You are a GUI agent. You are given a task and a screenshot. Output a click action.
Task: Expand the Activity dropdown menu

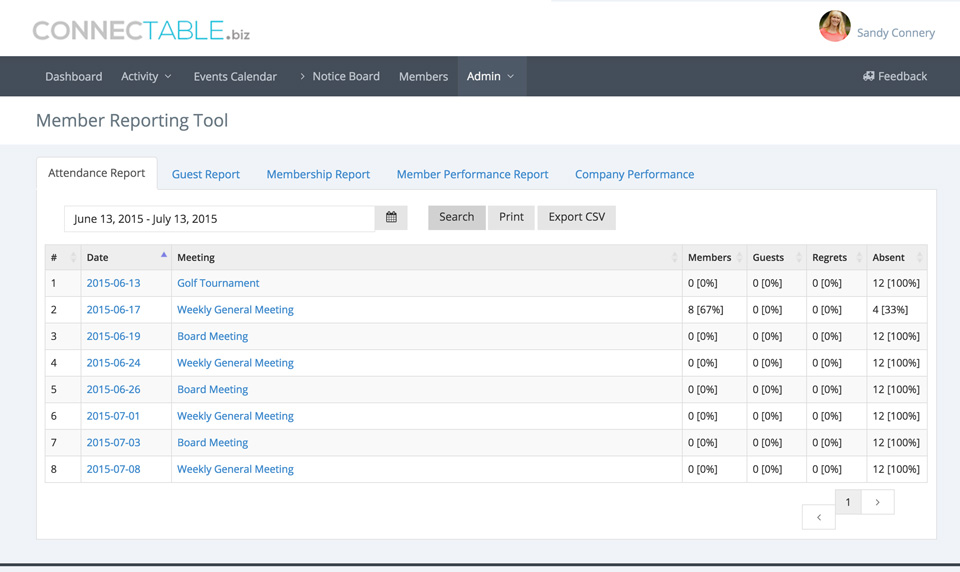click(x=146, y=76)
